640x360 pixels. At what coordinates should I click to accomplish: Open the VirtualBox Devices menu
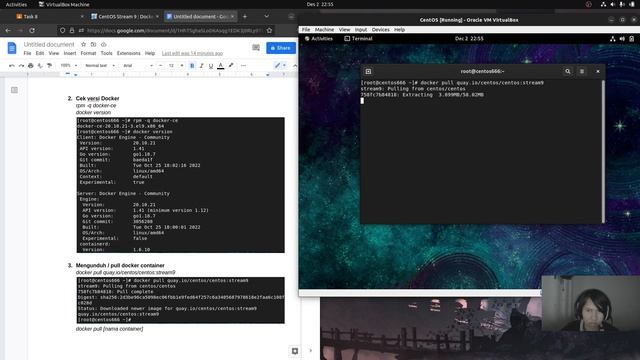click(380, 30)
